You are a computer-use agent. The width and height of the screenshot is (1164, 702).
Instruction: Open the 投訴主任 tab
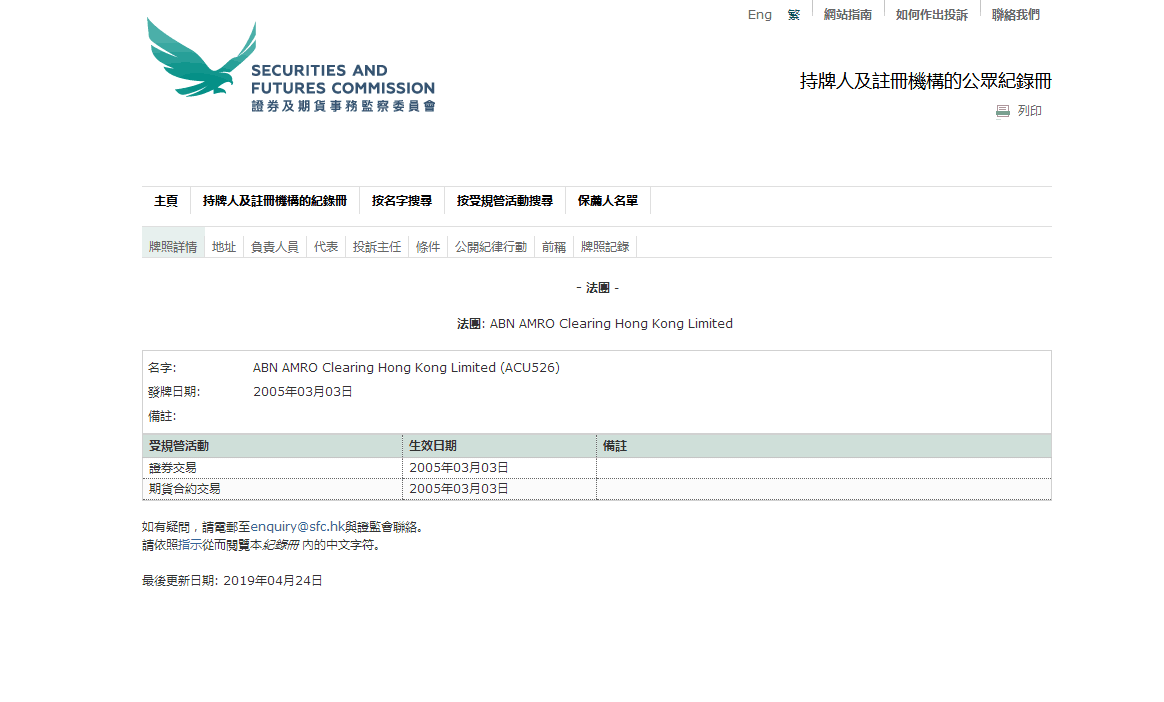click(x=377, y=247)
